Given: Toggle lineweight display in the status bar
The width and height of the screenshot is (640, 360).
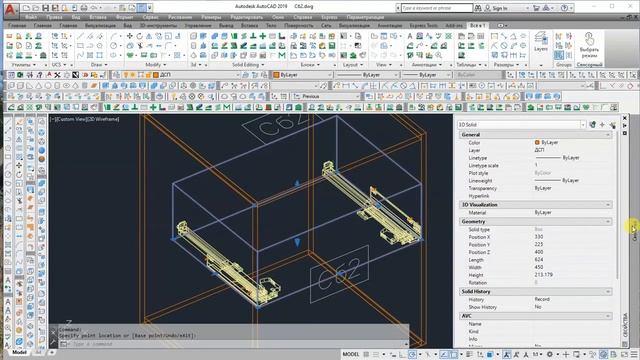Looking at the screenshot, I should (x=470, y=354).
